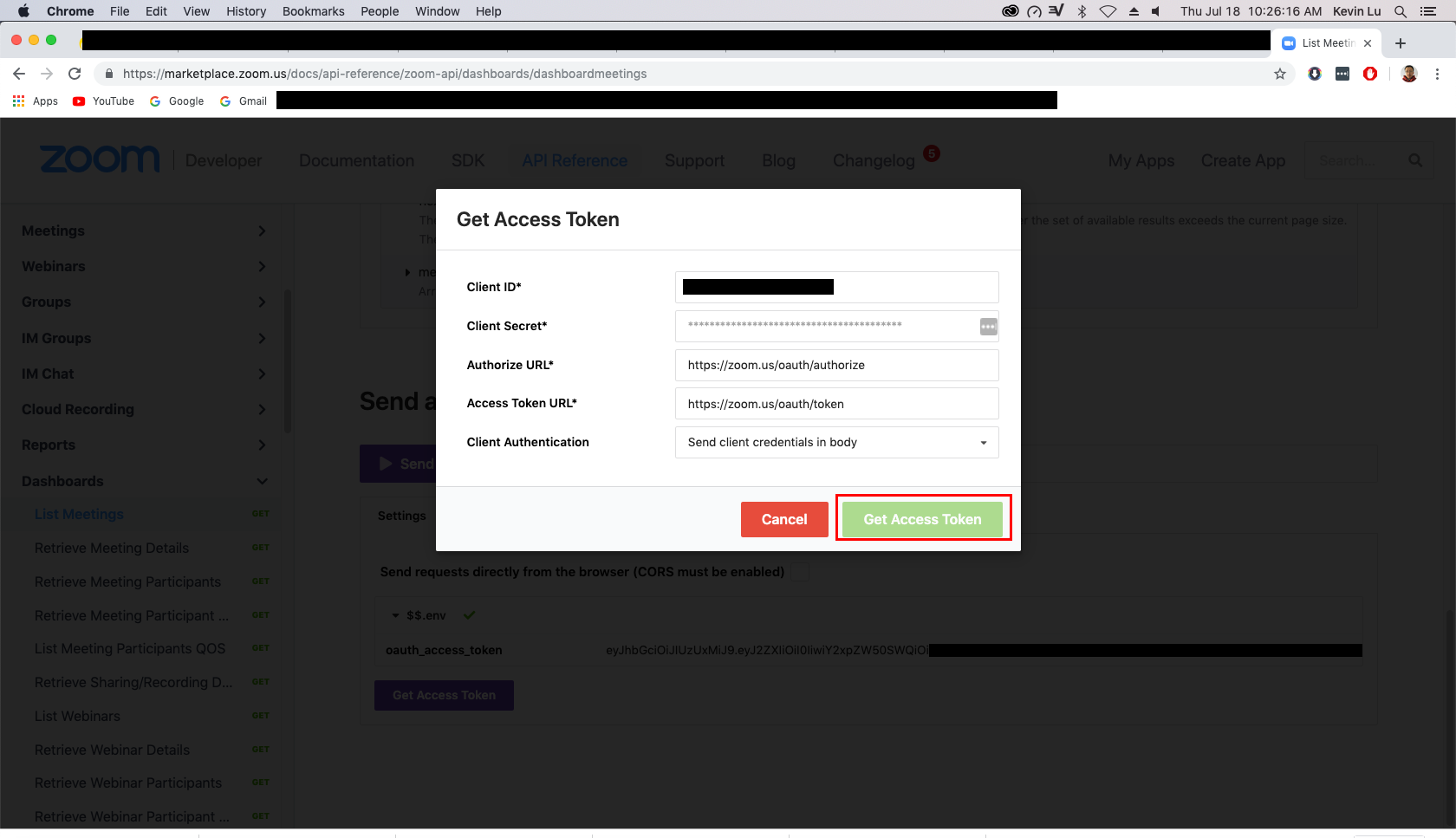The height and width of the screenshot is (838, 1456).
Task: Open the Wi-Fi status menu
Action: [x=1108, y=11]
